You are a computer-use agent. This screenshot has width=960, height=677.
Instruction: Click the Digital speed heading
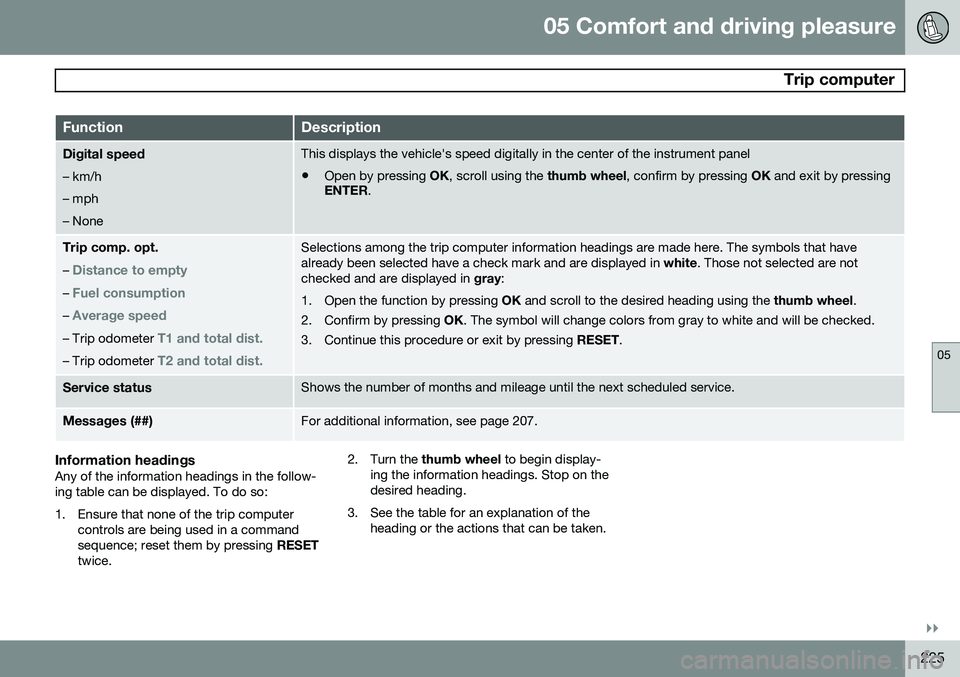[x=103, y=154]
